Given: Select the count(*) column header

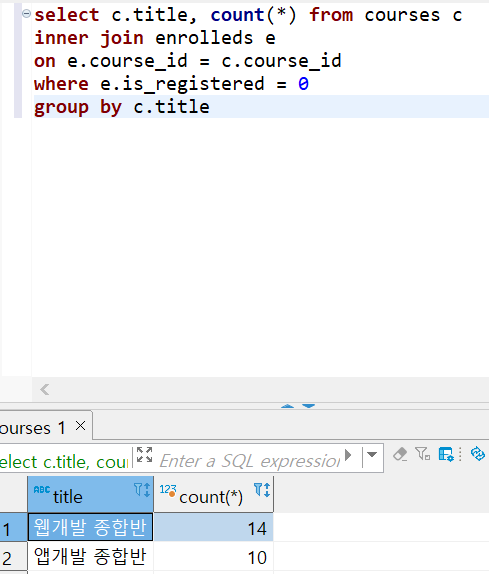Looking at the screenshot, I should coord(214,495).
